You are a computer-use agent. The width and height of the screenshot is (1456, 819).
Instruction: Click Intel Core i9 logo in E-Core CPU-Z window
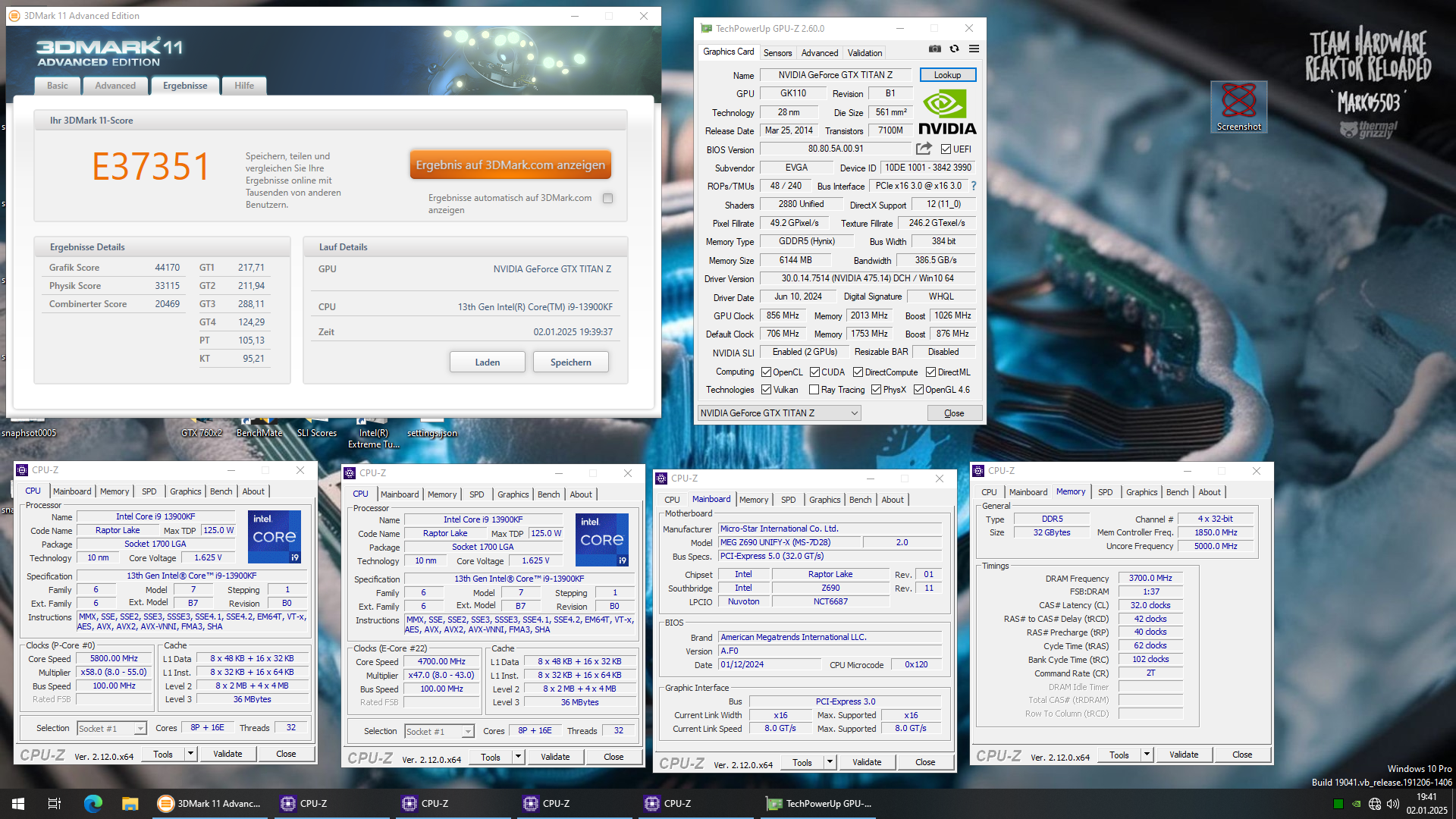(x=602, y=539)
